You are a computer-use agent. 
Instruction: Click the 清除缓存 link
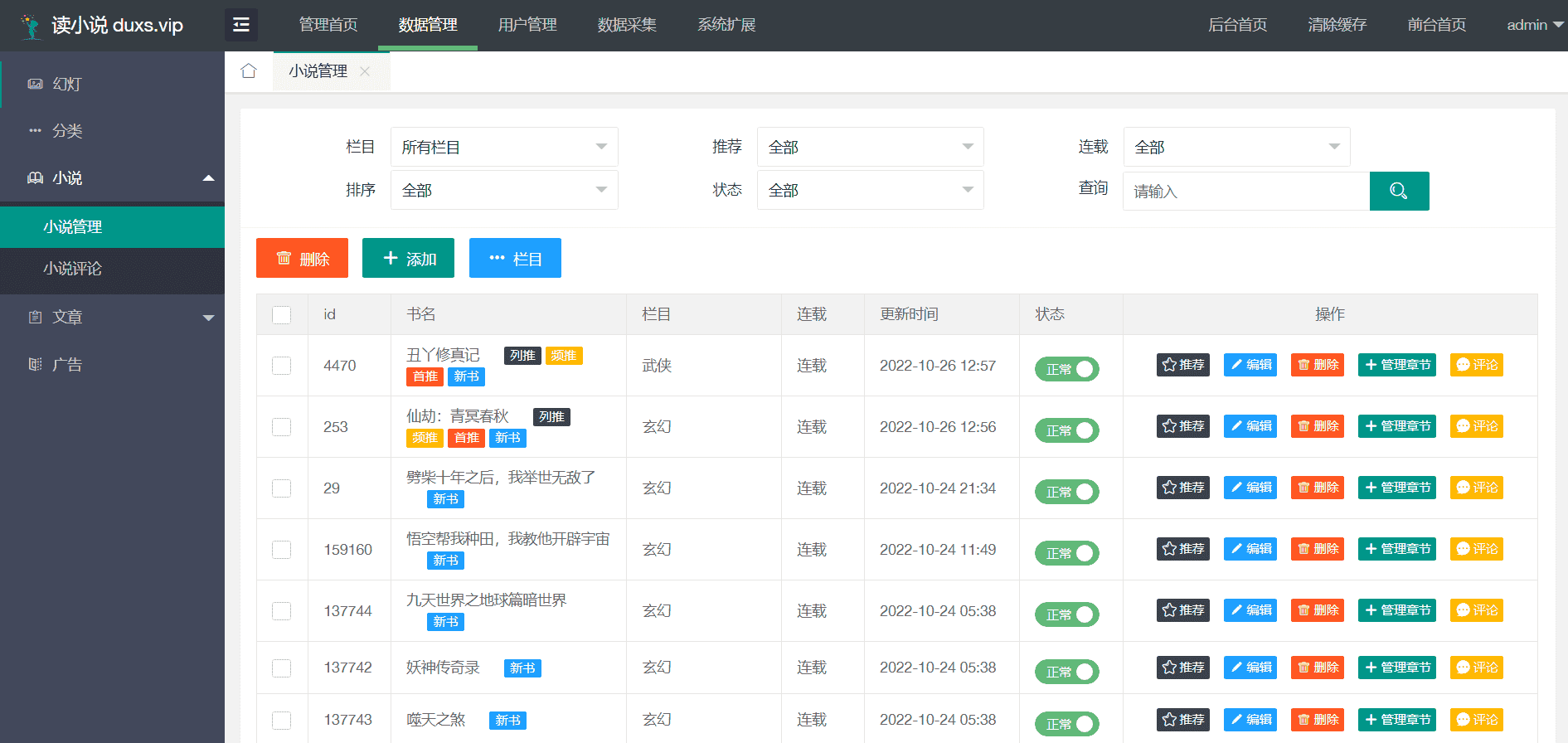pyautogui.click(x=1337, y=25)
